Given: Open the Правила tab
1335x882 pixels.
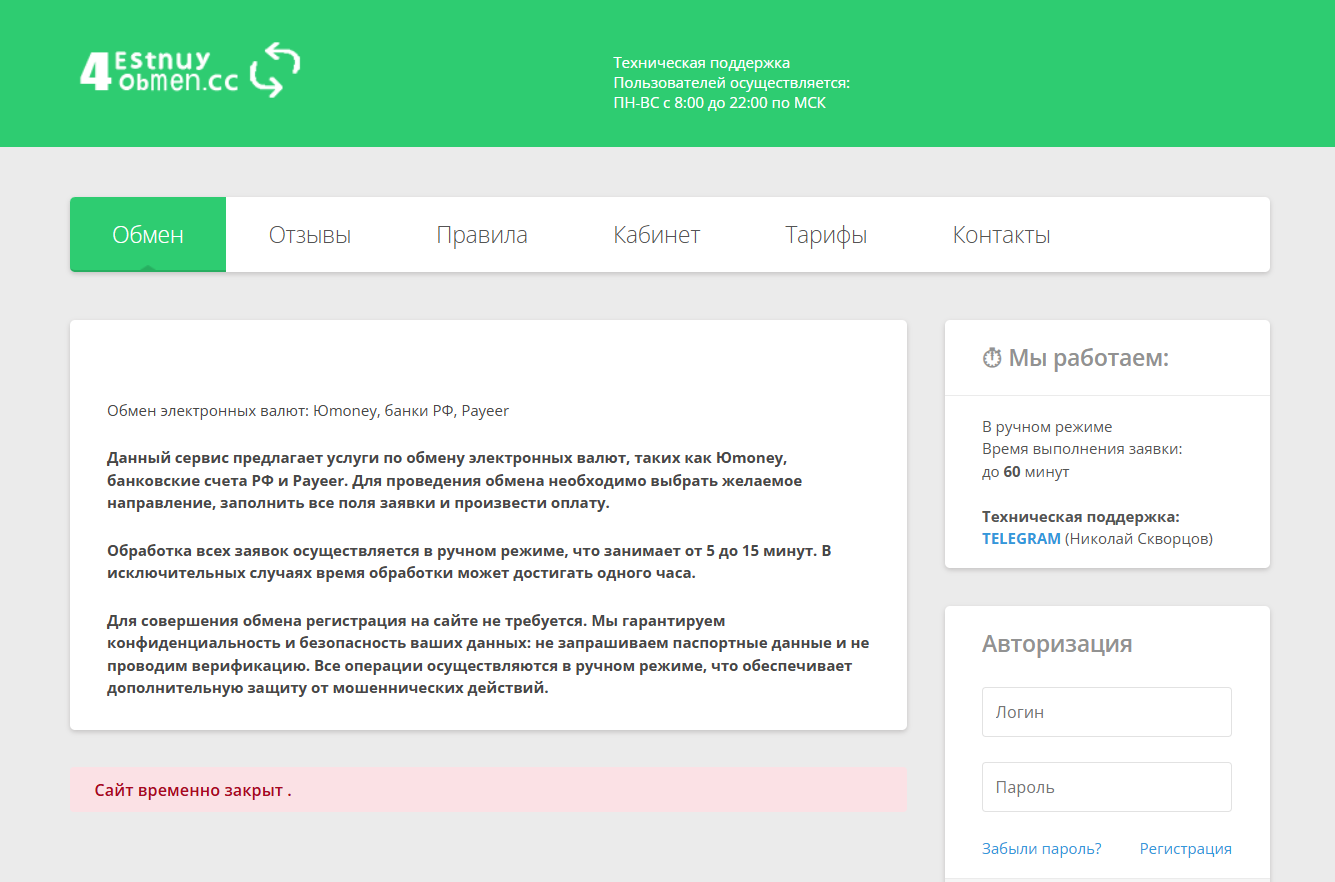Looking at the screenshot, I should [482, 234].
